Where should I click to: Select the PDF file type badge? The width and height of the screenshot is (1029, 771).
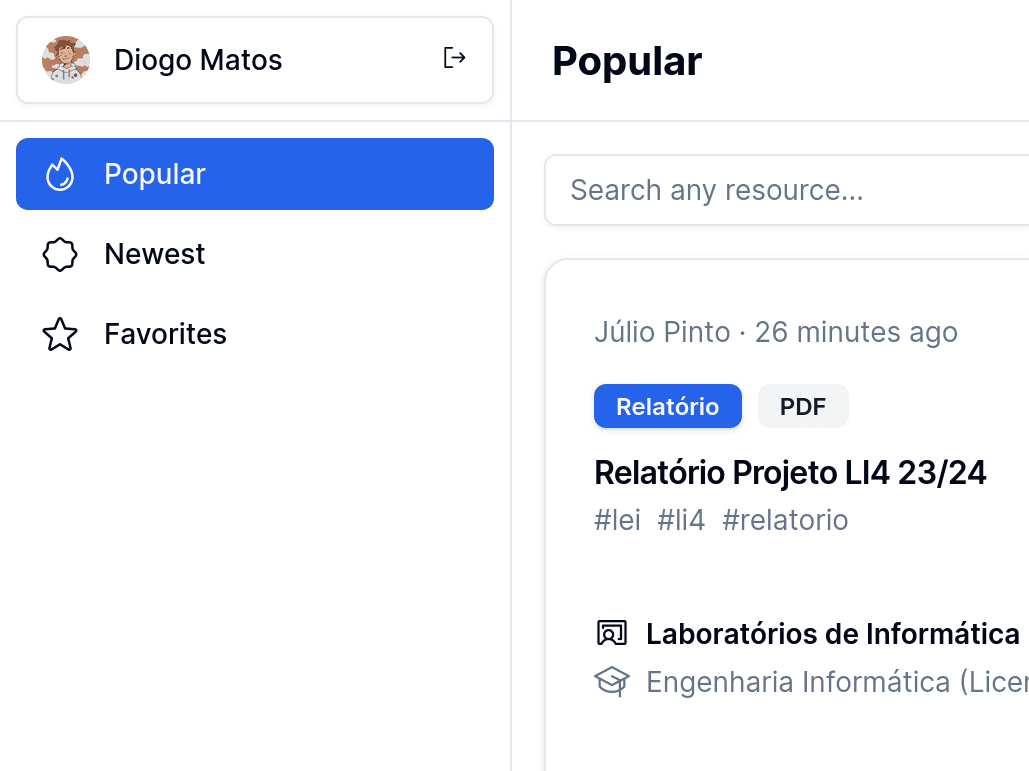coord(803,406)
